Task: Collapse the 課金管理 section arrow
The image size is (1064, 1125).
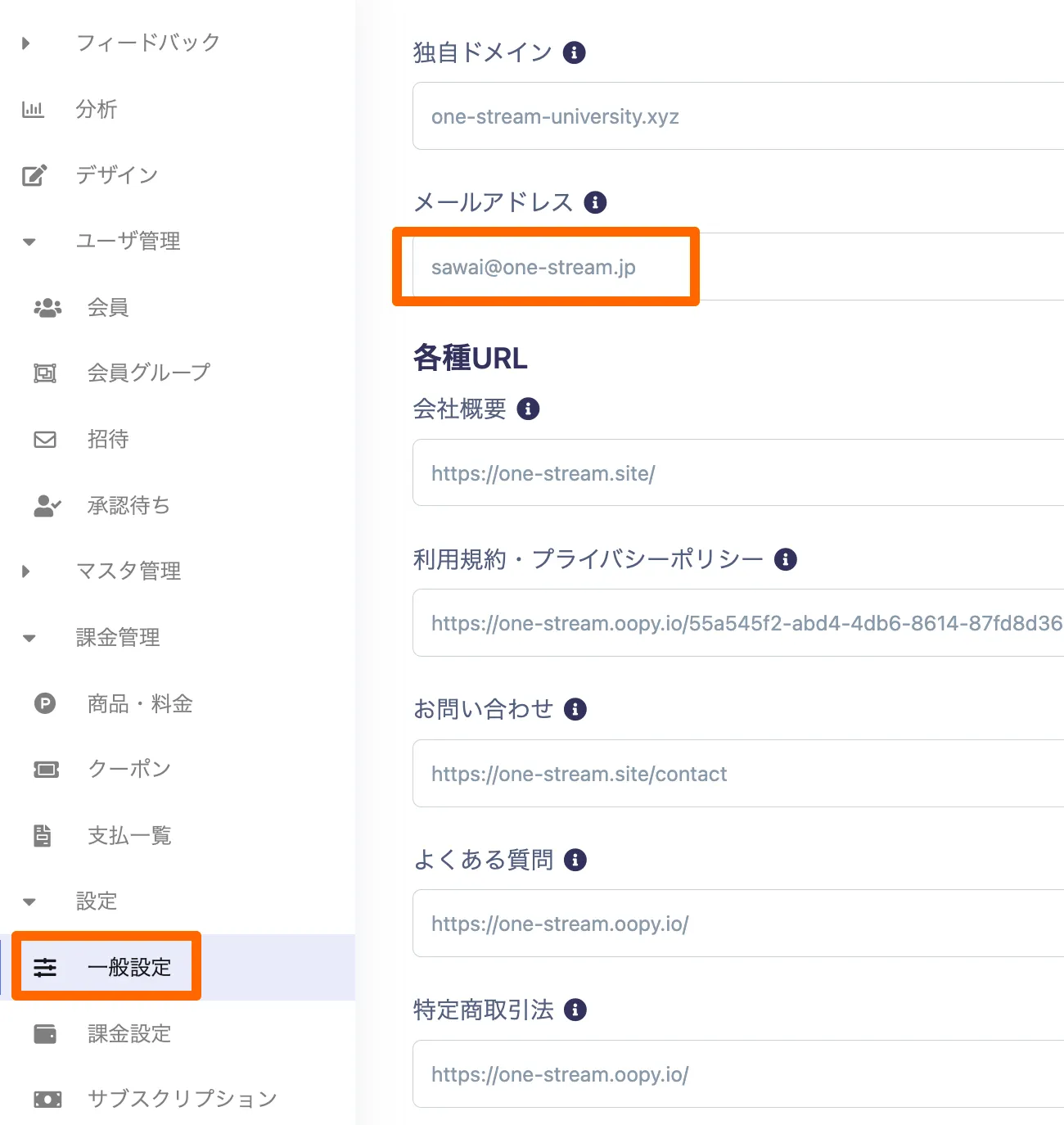Action: tap(29, 638)
